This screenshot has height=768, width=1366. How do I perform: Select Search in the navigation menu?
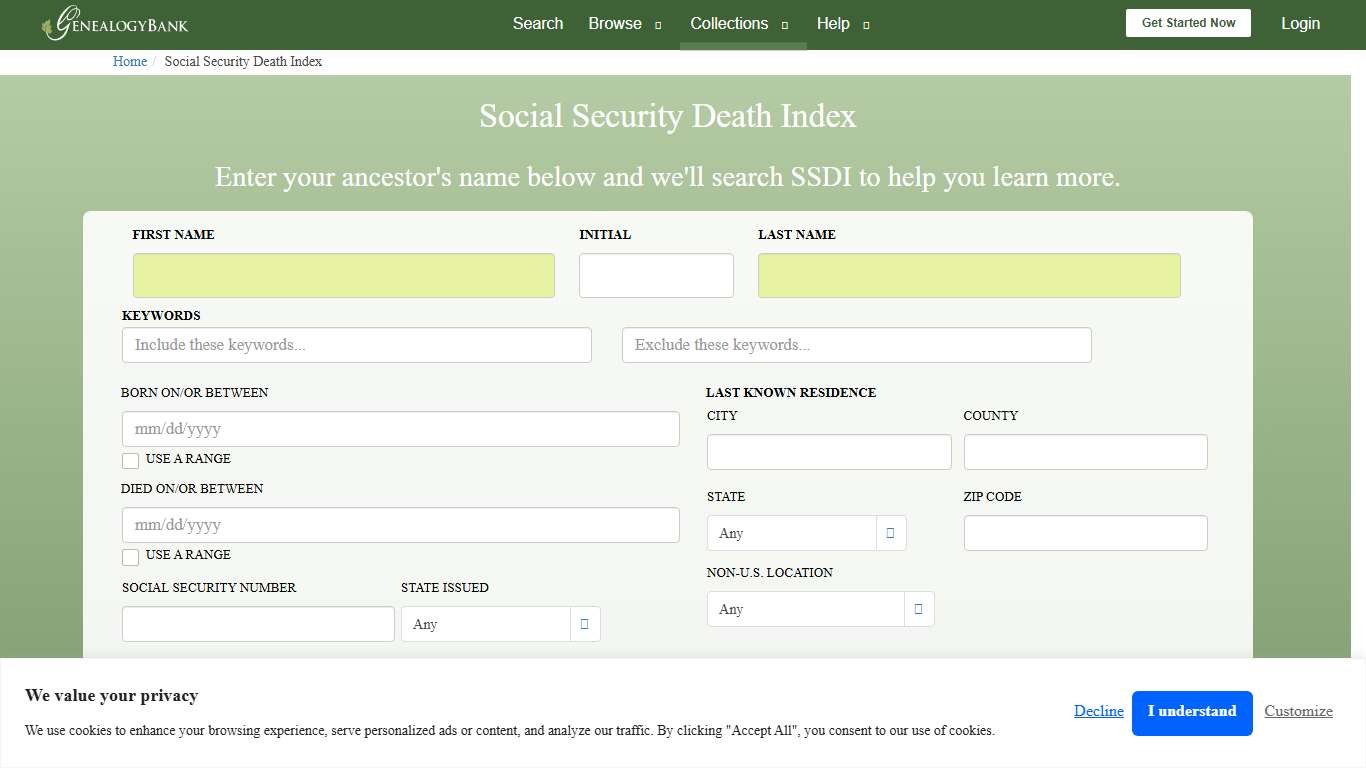(x=538, y=23)
